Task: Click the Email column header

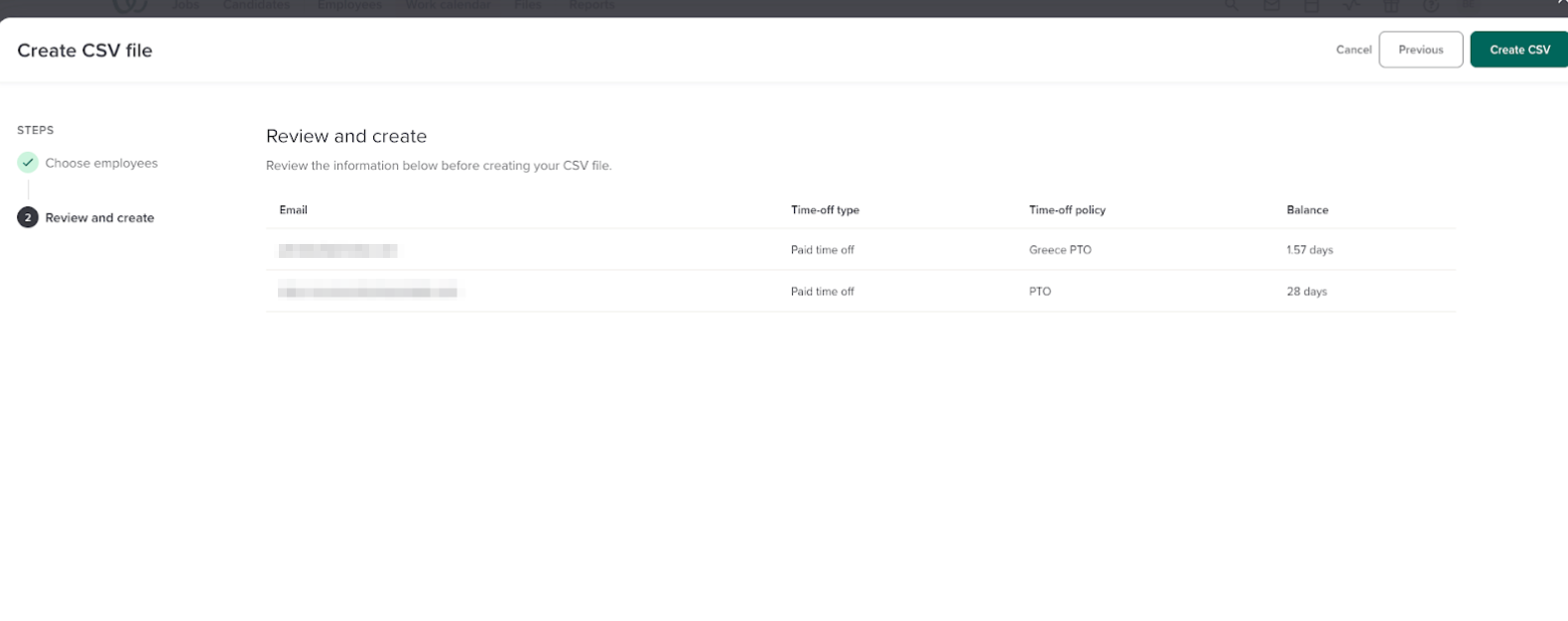Action: (x=293, y=210)
